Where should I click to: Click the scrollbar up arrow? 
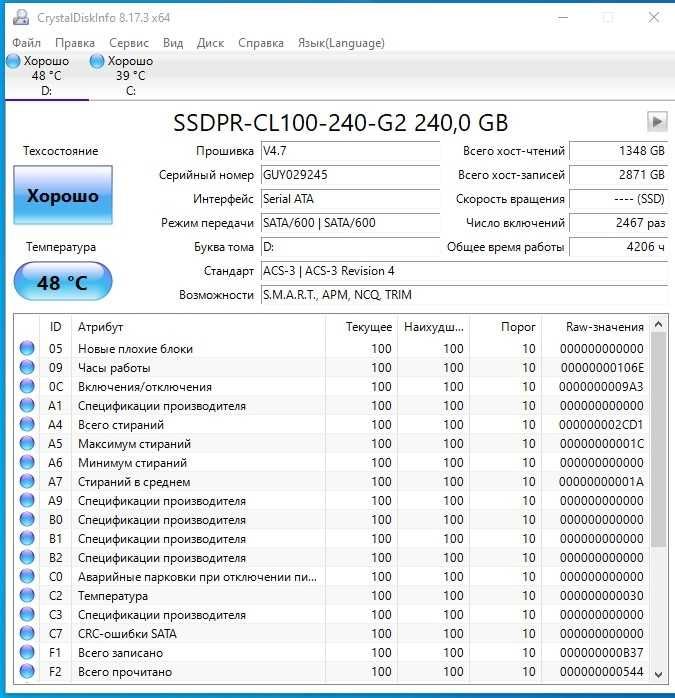(659, 325)
